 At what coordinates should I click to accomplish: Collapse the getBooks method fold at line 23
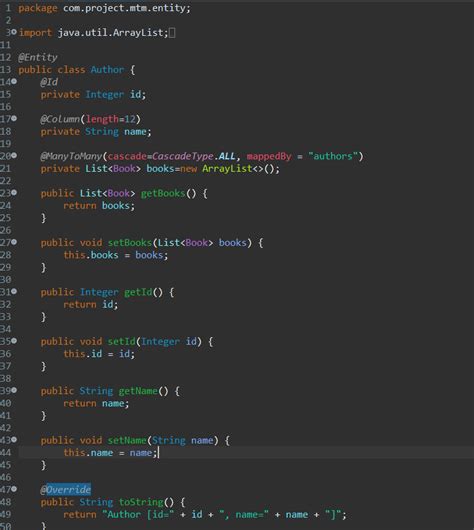14,192
